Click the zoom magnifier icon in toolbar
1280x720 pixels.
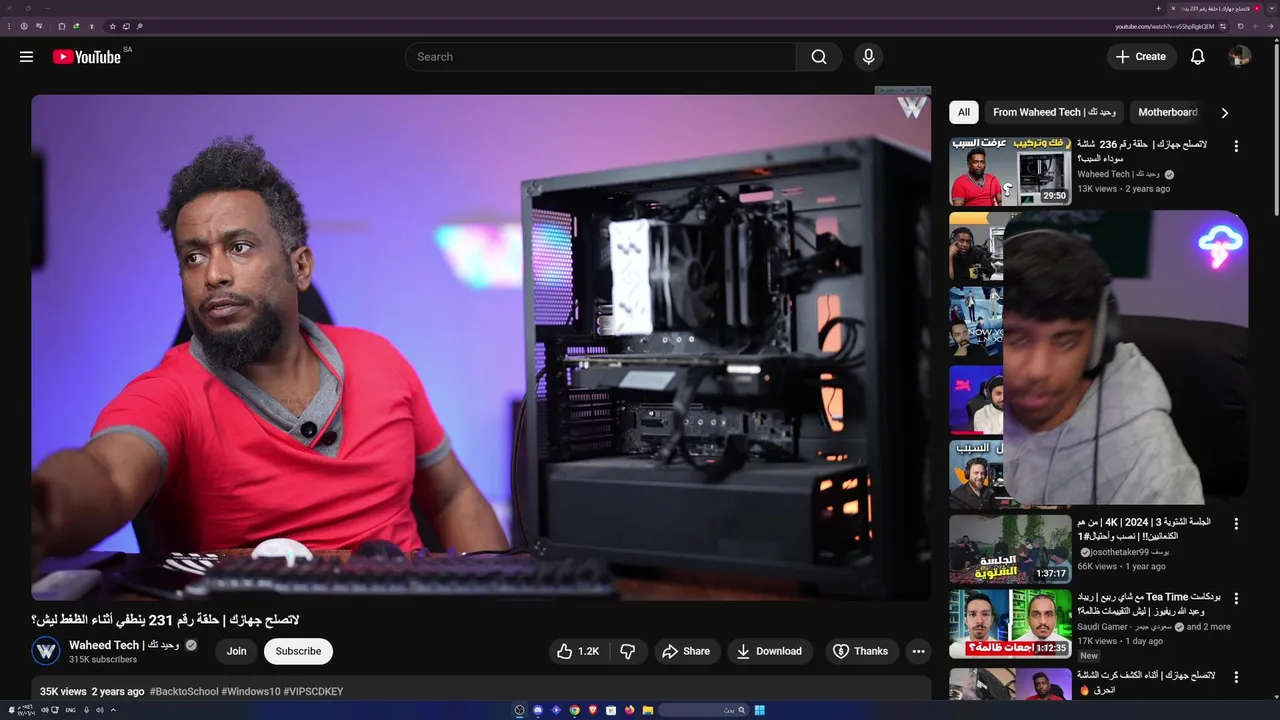[x=139, y=26]
